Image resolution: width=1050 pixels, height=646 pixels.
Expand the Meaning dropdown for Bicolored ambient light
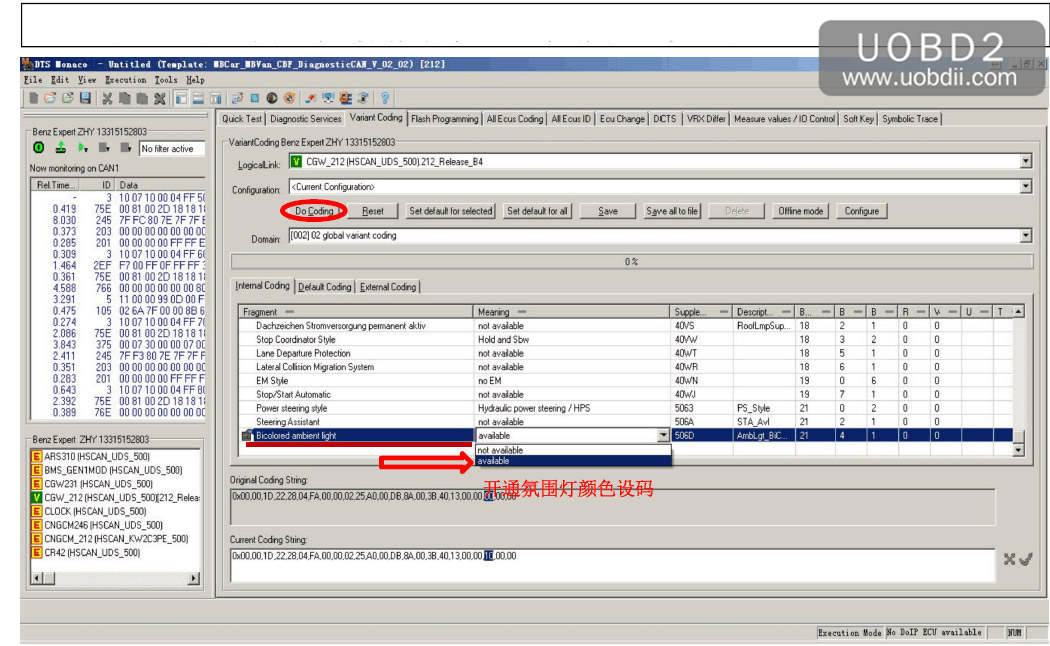pyautogui.click(x=662, y=436)
